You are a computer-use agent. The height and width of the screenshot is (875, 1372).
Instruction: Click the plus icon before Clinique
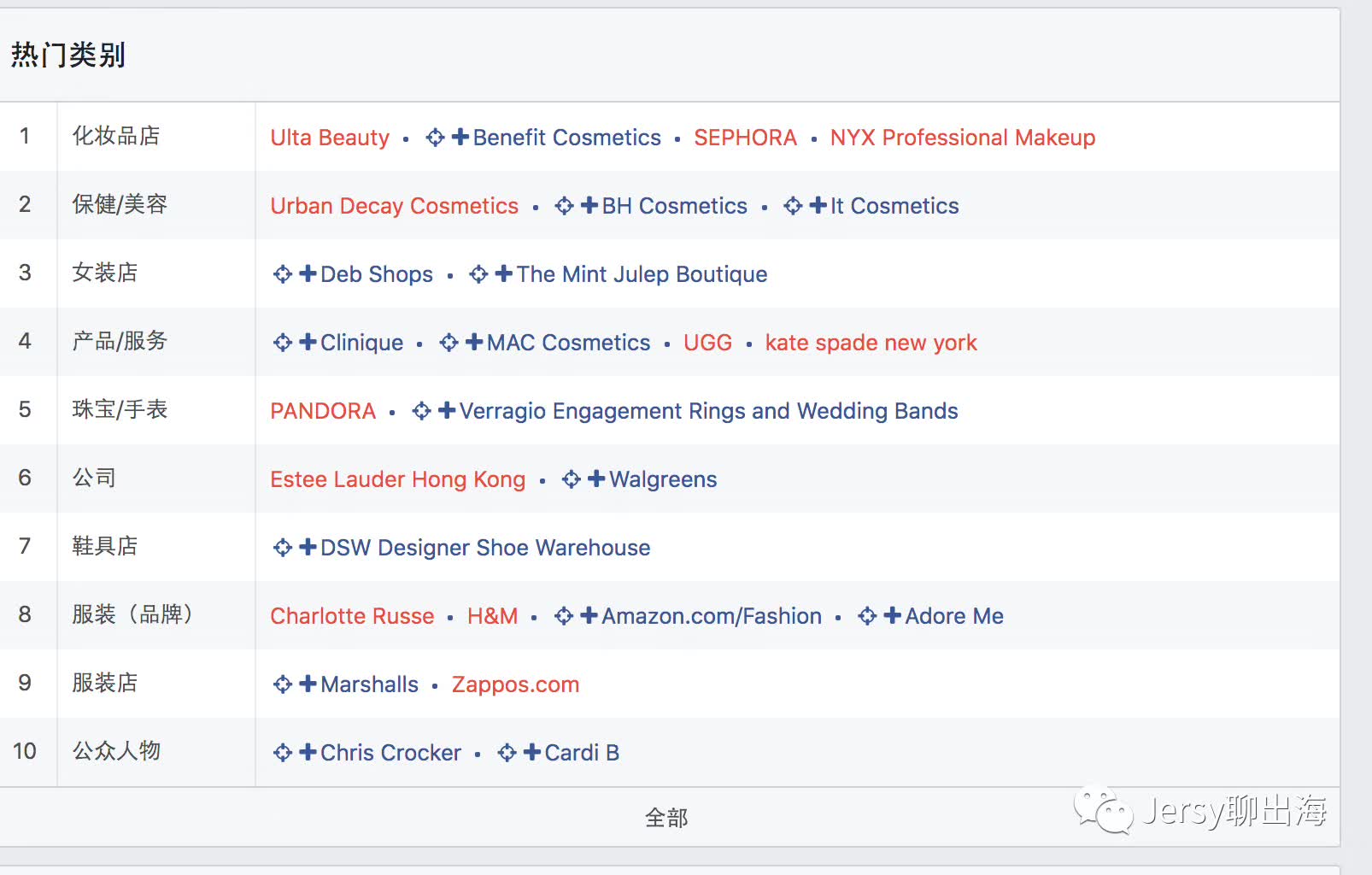click(x=308, y=342)
